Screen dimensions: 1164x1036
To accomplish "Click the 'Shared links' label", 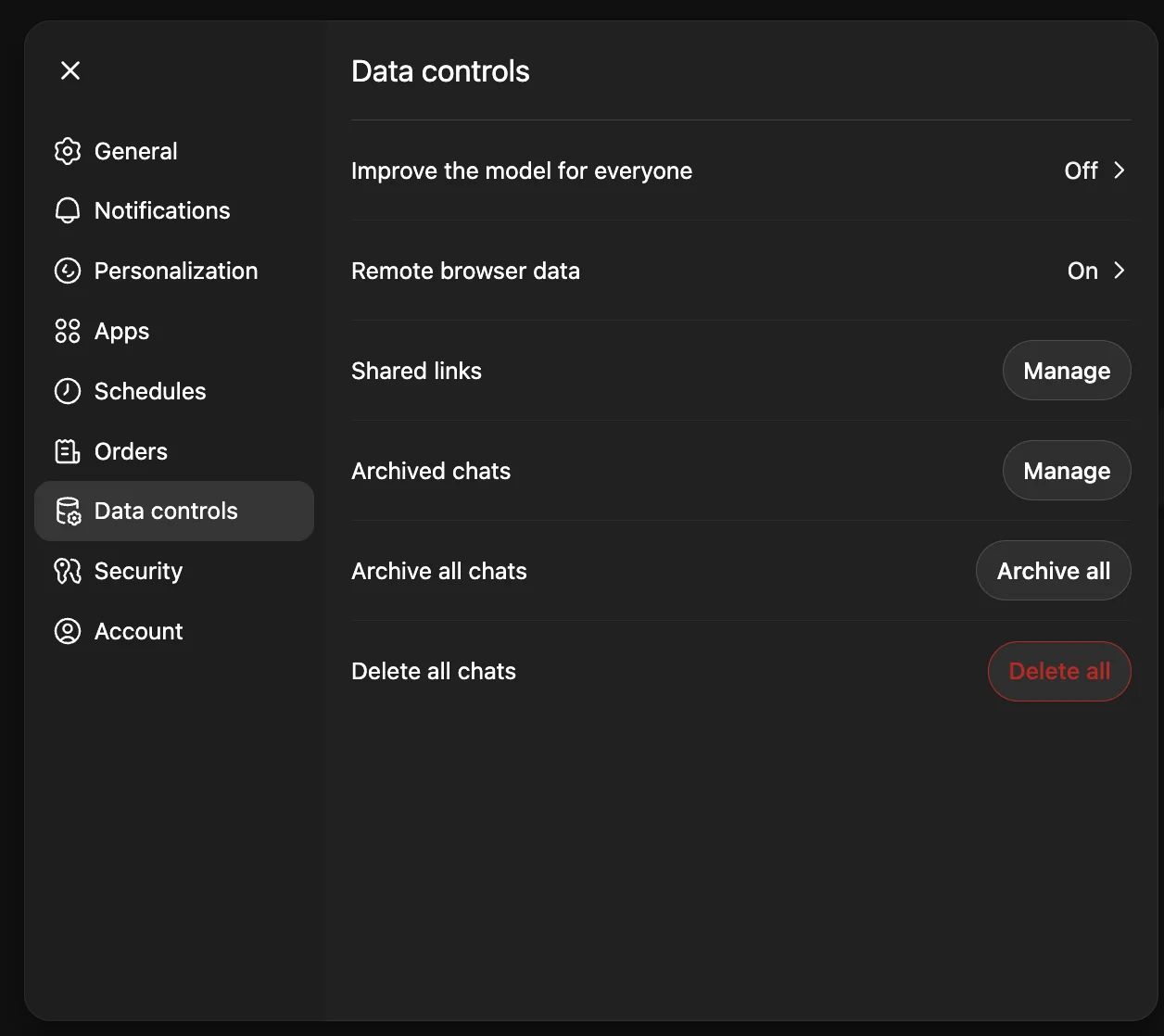I will coord(416,371).
